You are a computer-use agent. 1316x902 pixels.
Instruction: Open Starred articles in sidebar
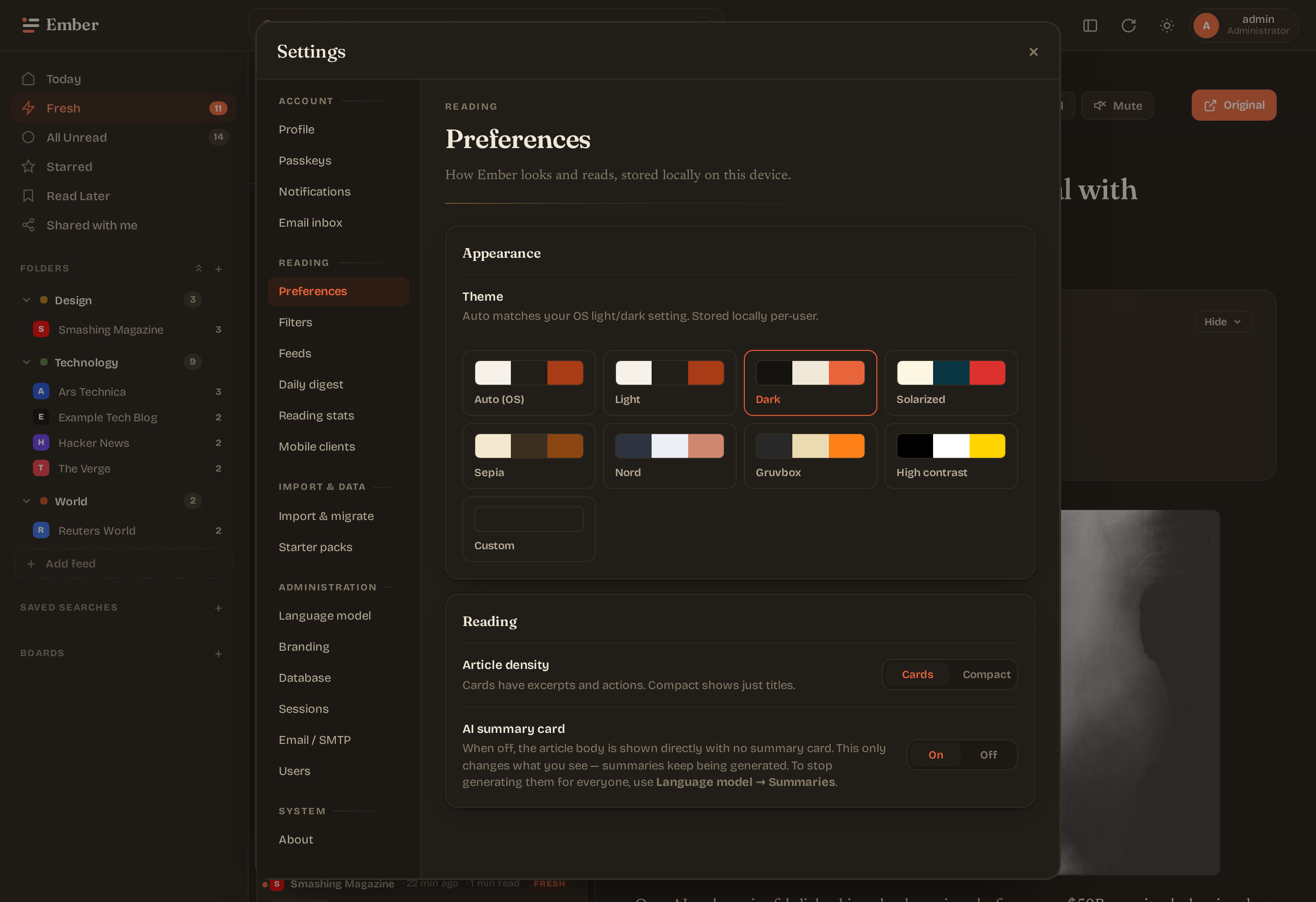123,166
